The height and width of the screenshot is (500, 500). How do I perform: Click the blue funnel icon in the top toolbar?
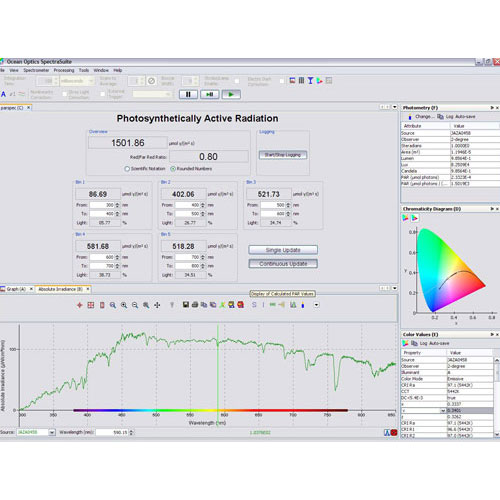[310, 81]
